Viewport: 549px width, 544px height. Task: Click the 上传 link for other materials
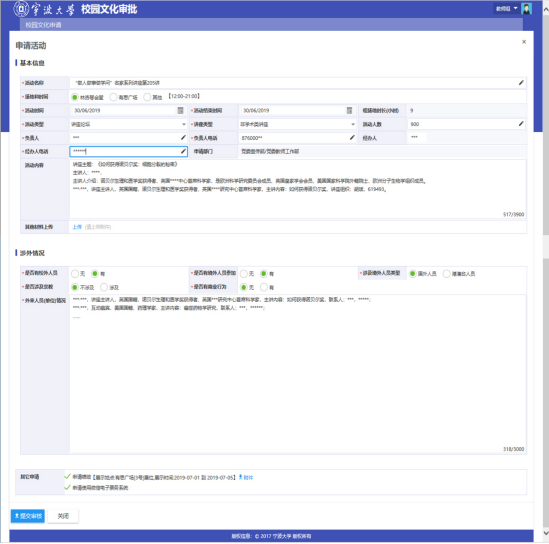point(77,227)
